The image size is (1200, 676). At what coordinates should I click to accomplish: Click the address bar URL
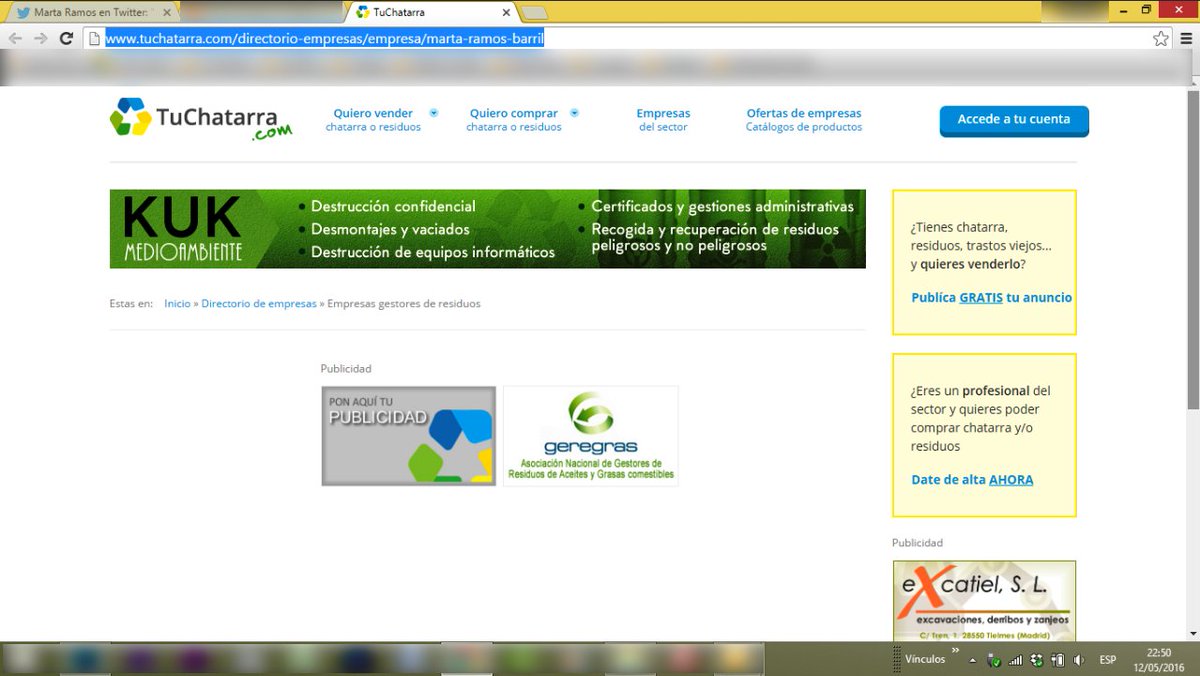[324, 39]
